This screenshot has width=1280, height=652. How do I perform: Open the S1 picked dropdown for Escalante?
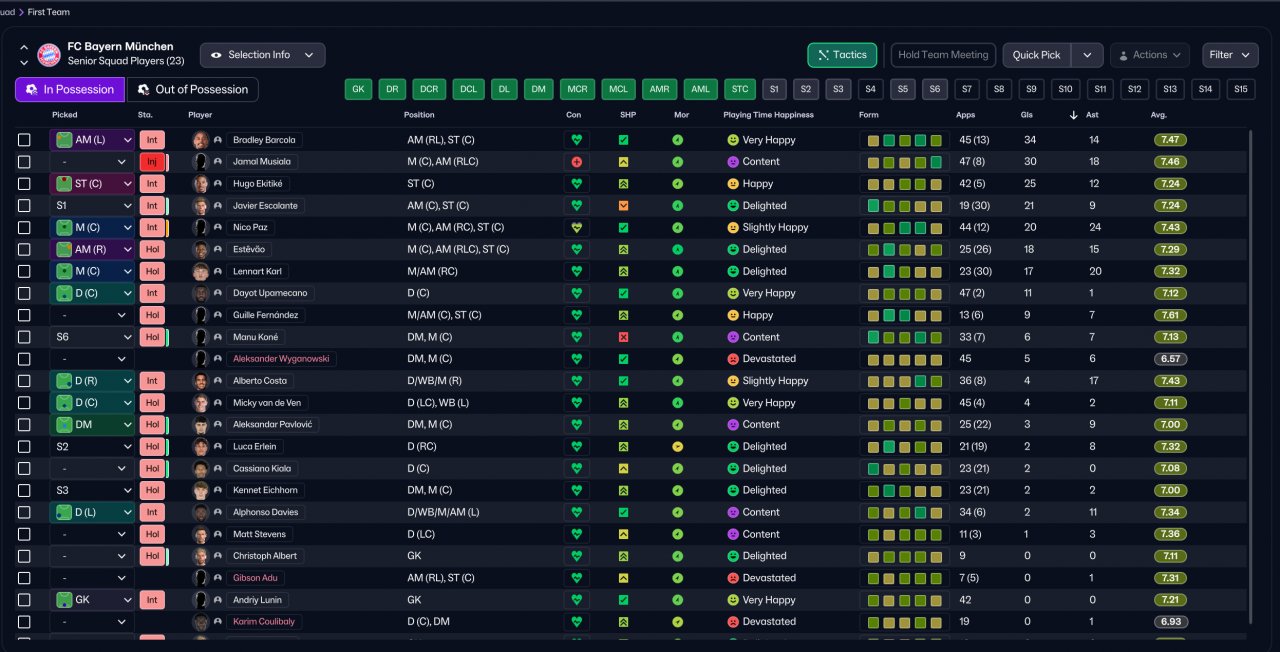[92, 206]
